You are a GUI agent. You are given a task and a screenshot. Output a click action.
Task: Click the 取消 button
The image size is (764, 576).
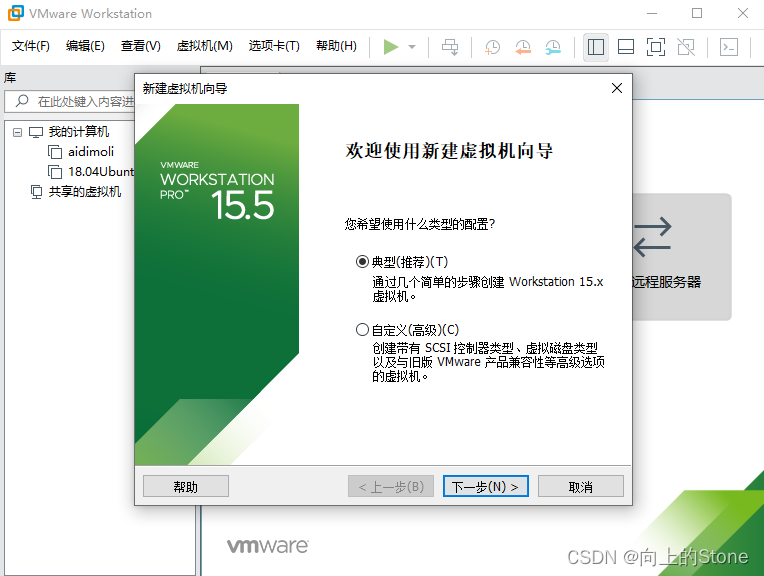point(581,486)
